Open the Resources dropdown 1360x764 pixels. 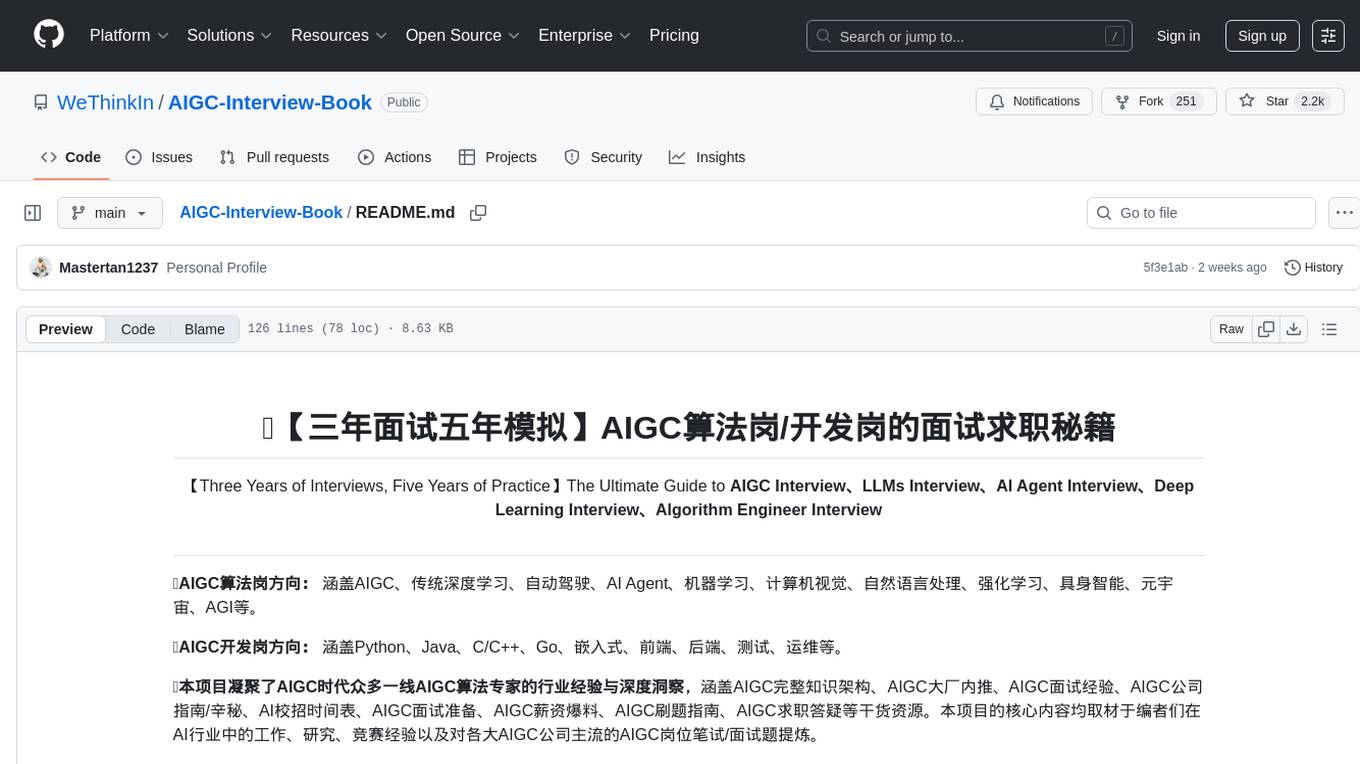coord(339,35)
